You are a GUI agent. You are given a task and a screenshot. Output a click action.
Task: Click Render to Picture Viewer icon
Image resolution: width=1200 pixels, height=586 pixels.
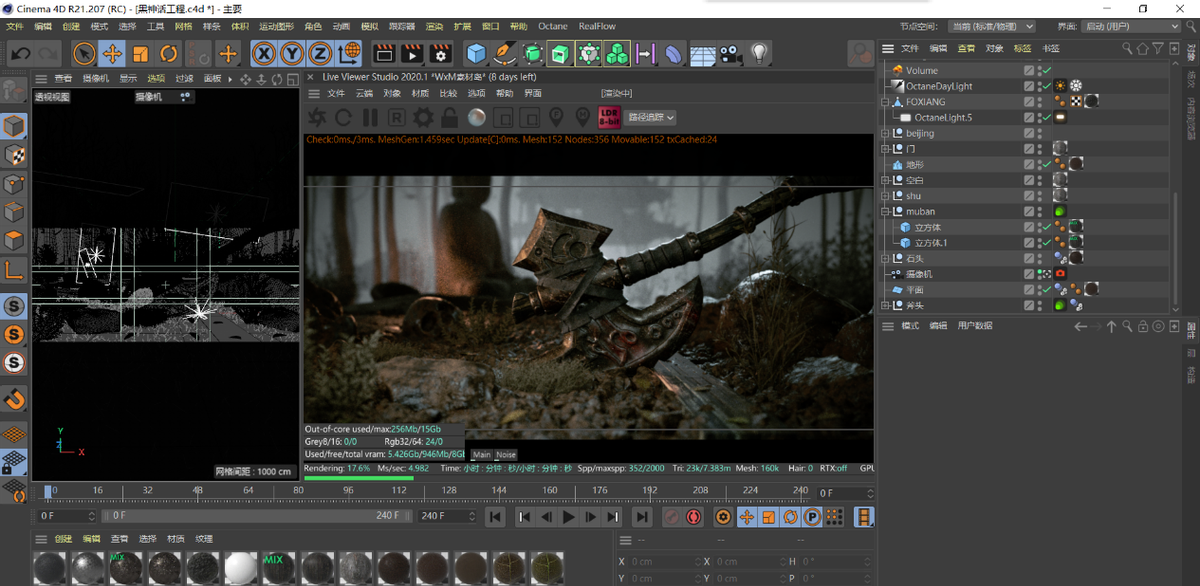click(x=411, y=53)
